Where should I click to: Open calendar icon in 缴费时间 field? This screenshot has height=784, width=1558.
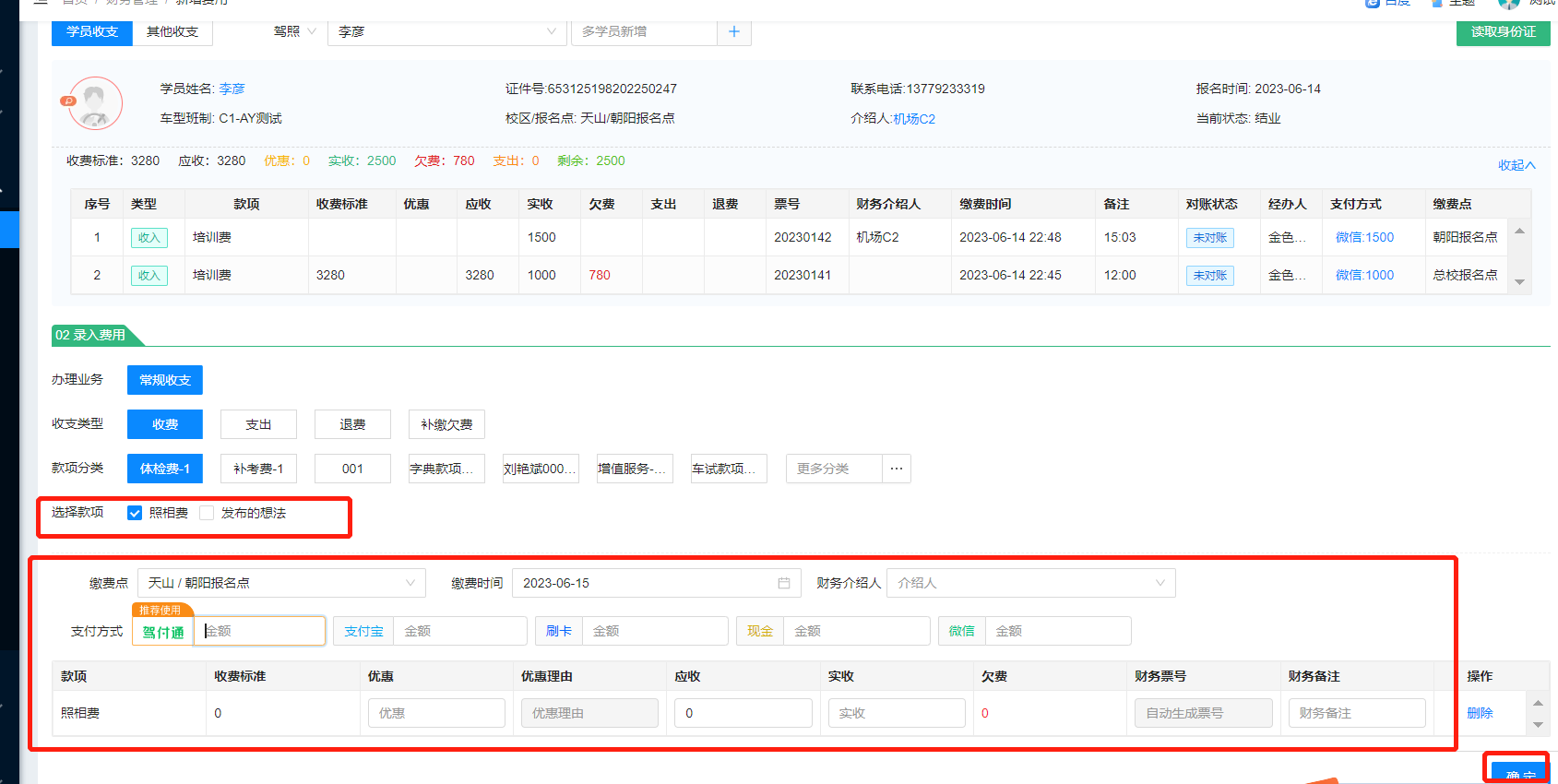click(784, 583)
